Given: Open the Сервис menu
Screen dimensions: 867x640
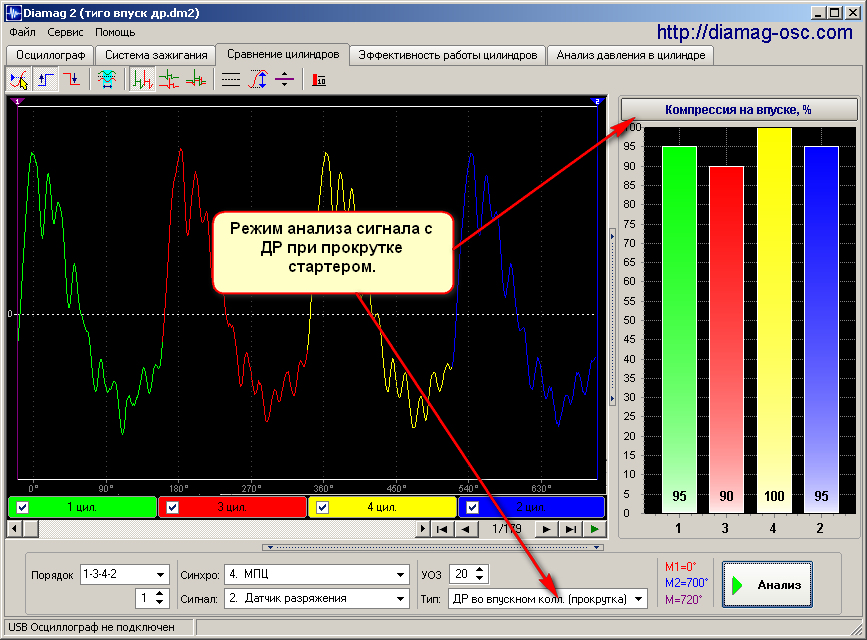Looking at the screenshot, I should click(x=65, y=32).
